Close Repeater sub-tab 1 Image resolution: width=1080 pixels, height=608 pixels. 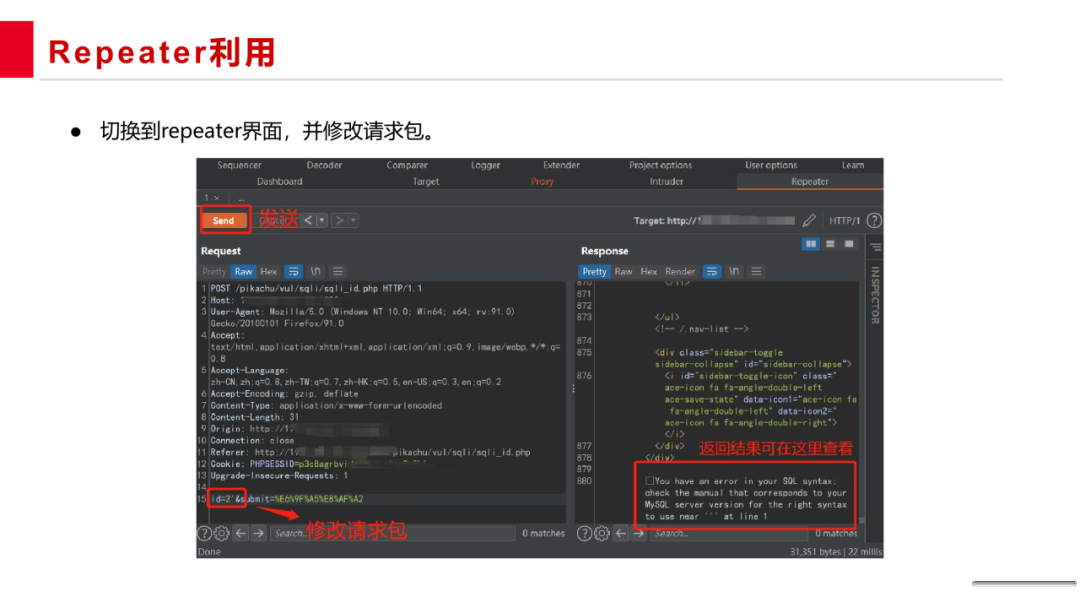[217, 198]
